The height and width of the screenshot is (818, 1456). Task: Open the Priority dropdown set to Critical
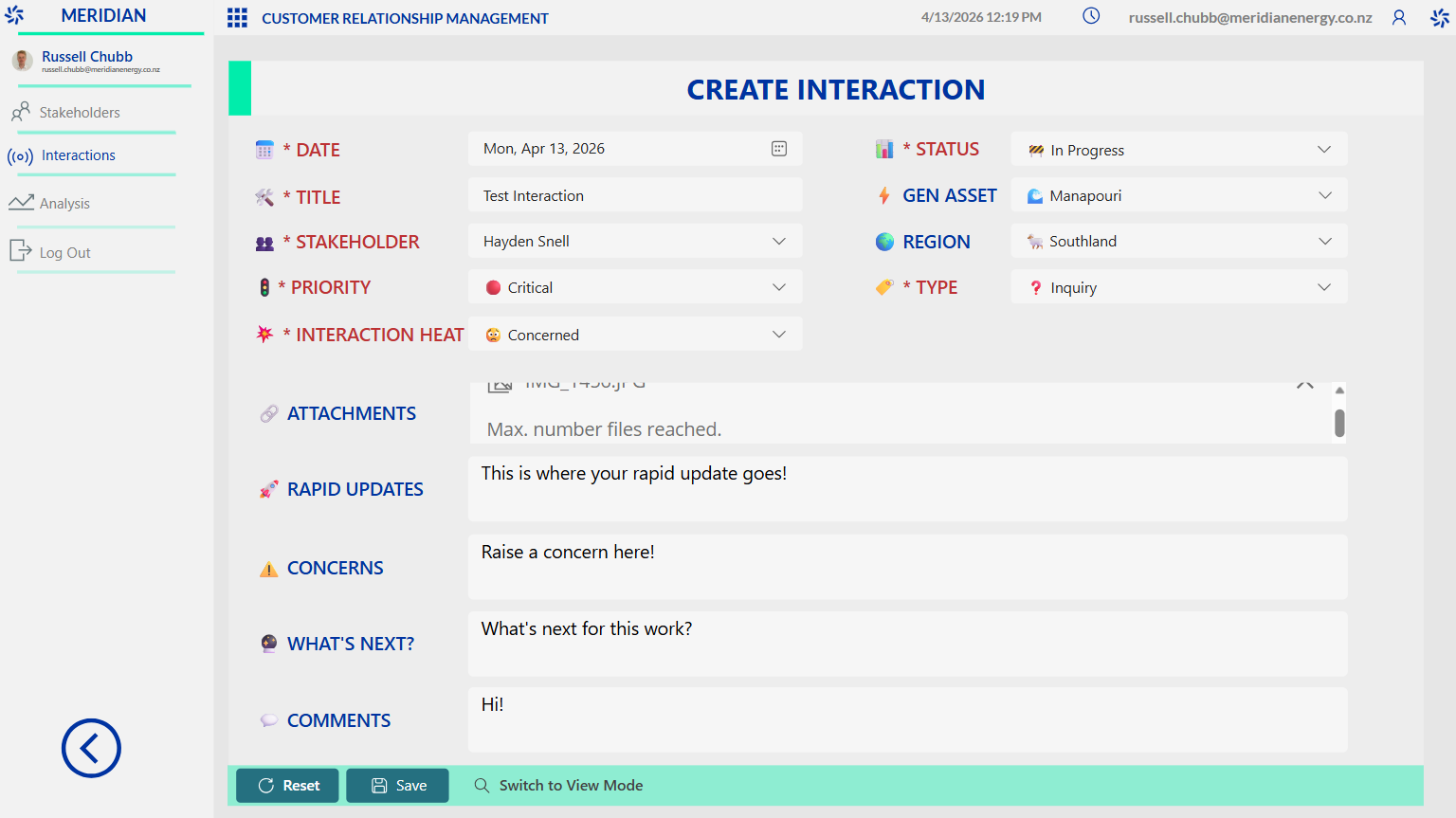click(779, 287)
